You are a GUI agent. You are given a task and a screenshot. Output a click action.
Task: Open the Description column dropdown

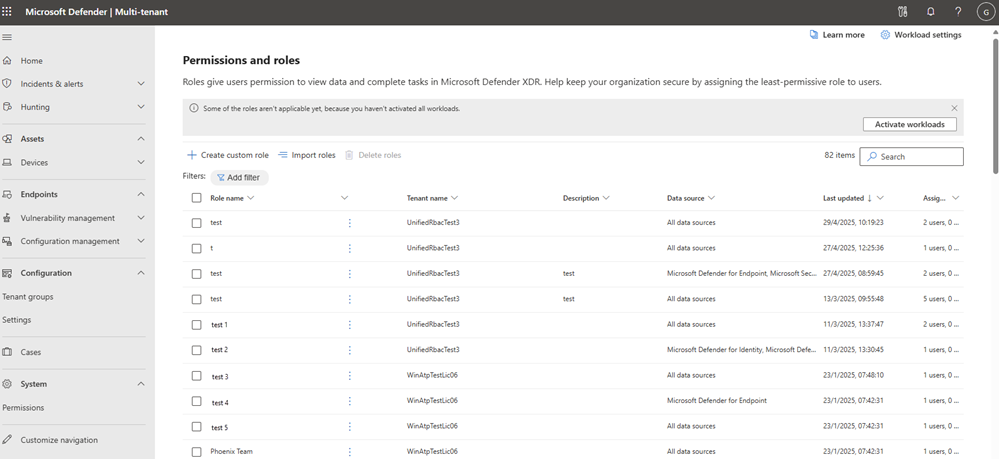(606, 198)
